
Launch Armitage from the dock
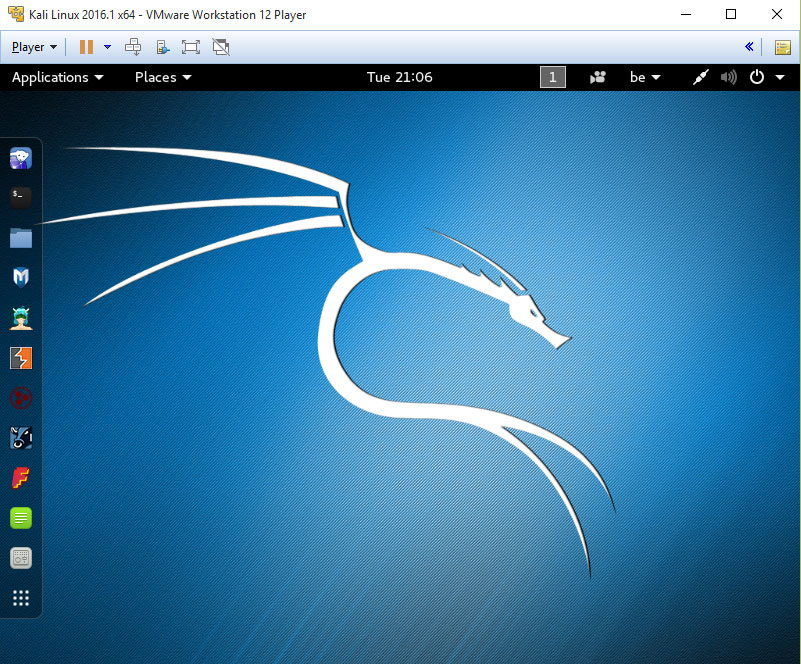click(x=21, y=318)
